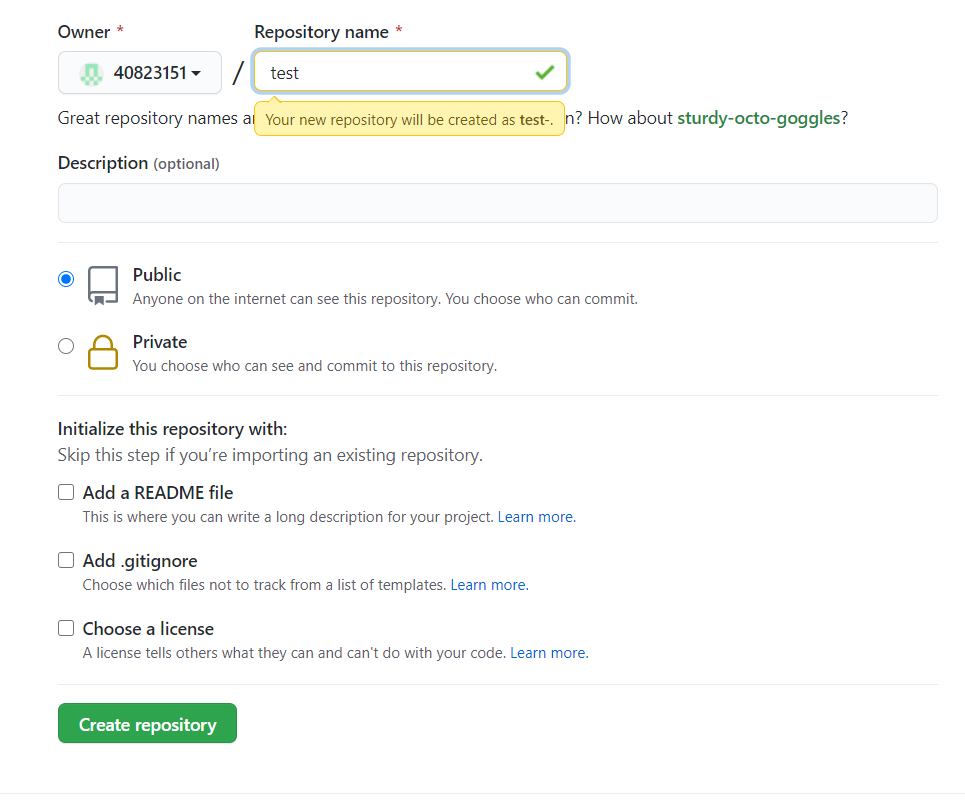Select the Public visibility radio button
Image resolution: width=965 pixels, height=805 pixels.
click(66, 279)
